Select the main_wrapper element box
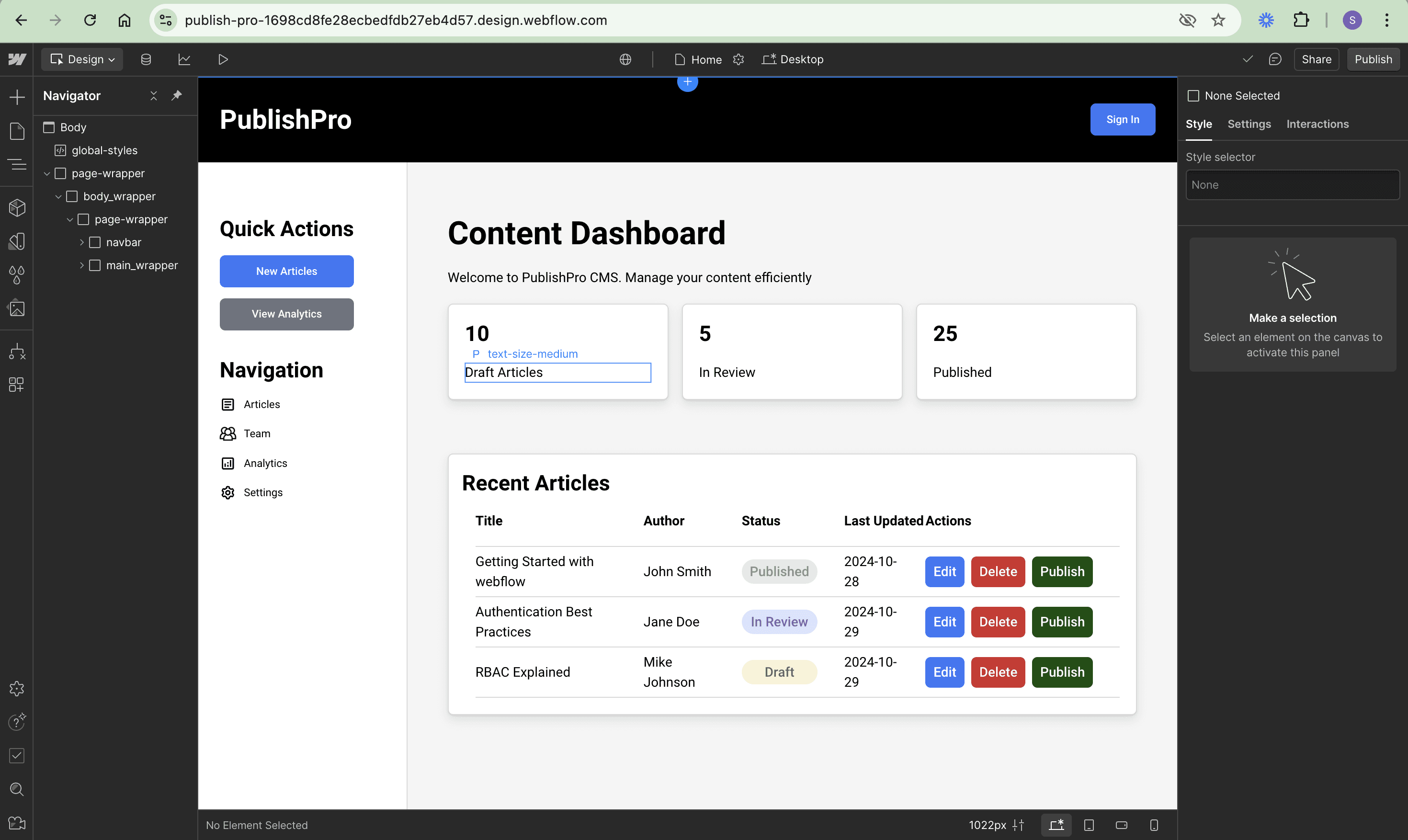The height and width of the screenshot is (840, 1408). (95, 265)
